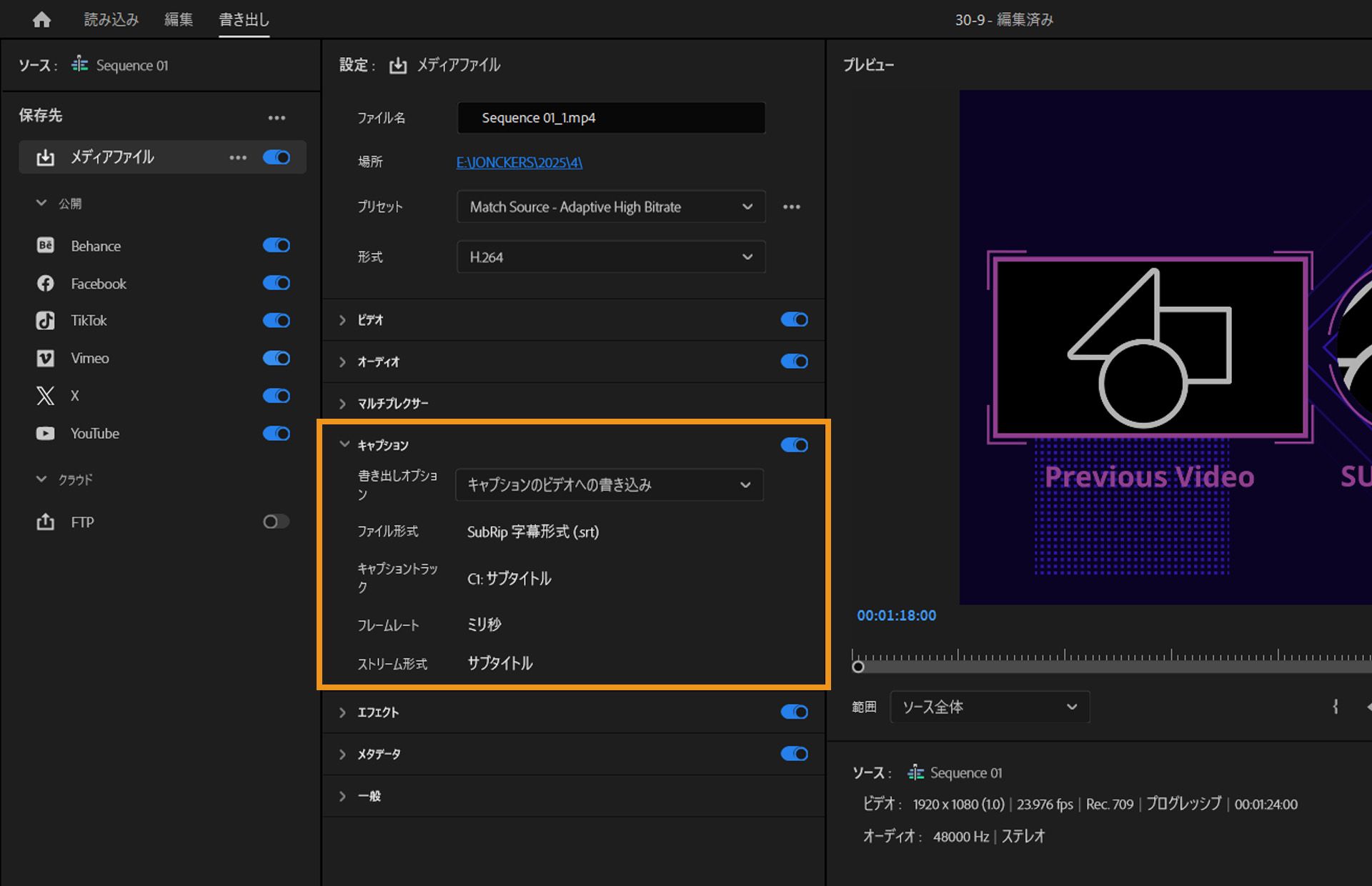The width and height of the screenshot is (1372, 886).
Task: Click the YouTube destination icon
Action: coord(45,433)
